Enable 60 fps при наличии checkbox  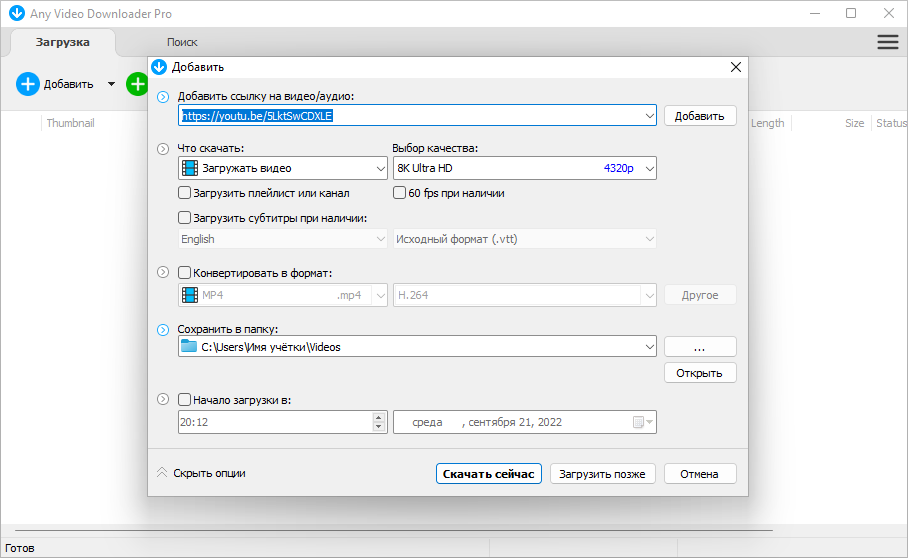[399, 192]
